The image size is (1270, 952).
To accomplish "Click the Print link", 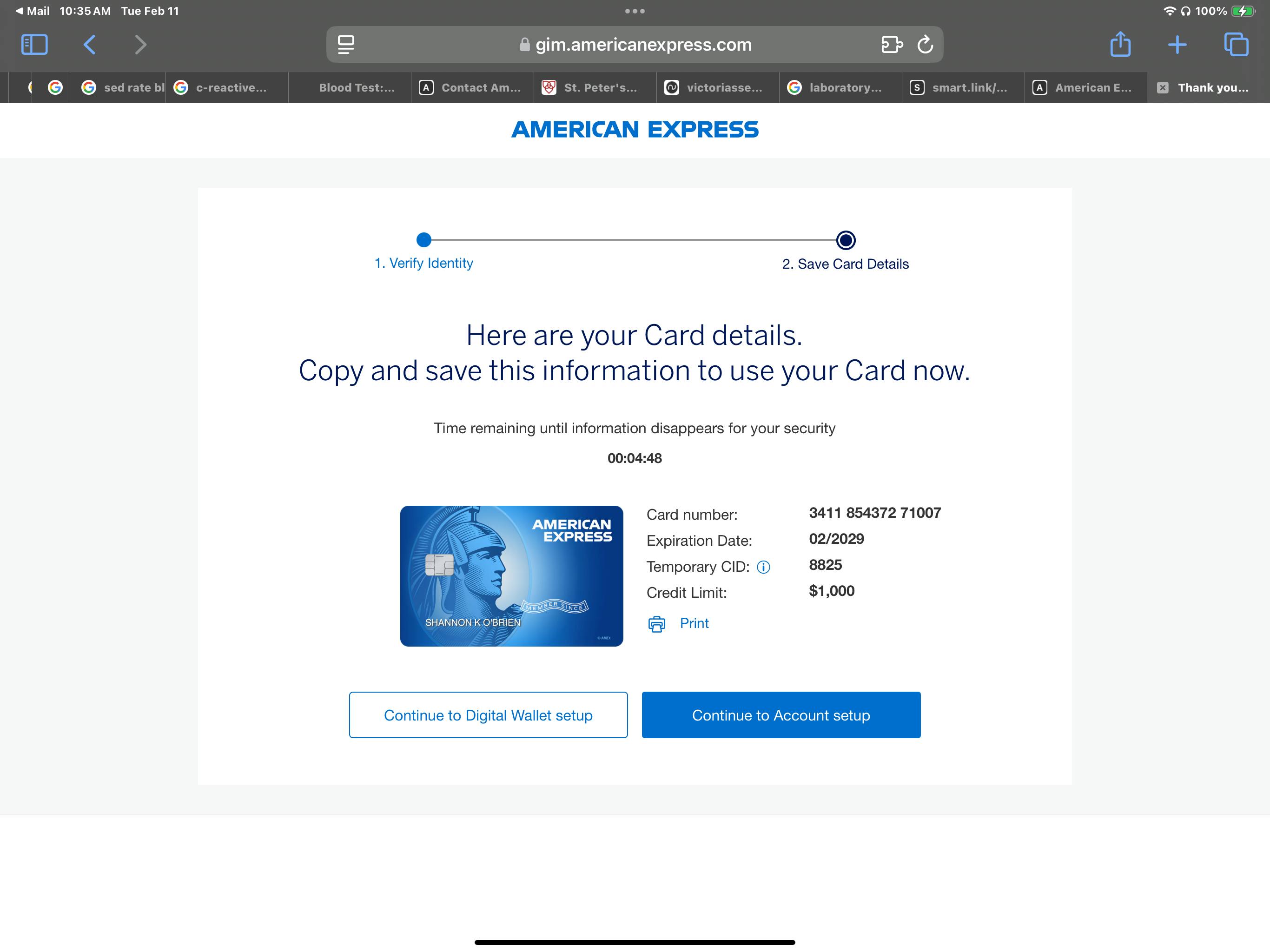I will (694, 623).
